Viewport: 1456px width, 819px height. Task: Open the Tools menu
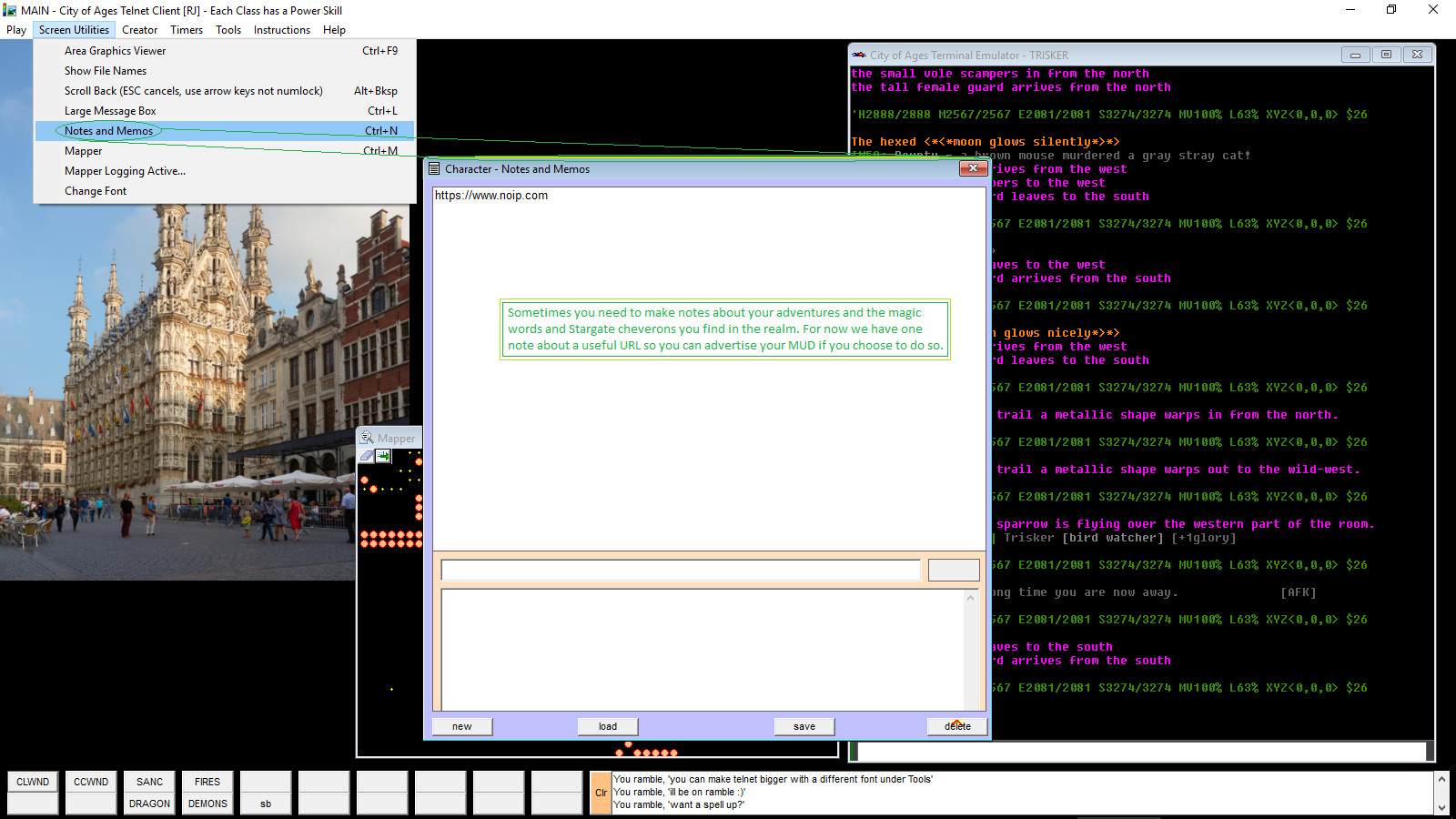[227, 29]
